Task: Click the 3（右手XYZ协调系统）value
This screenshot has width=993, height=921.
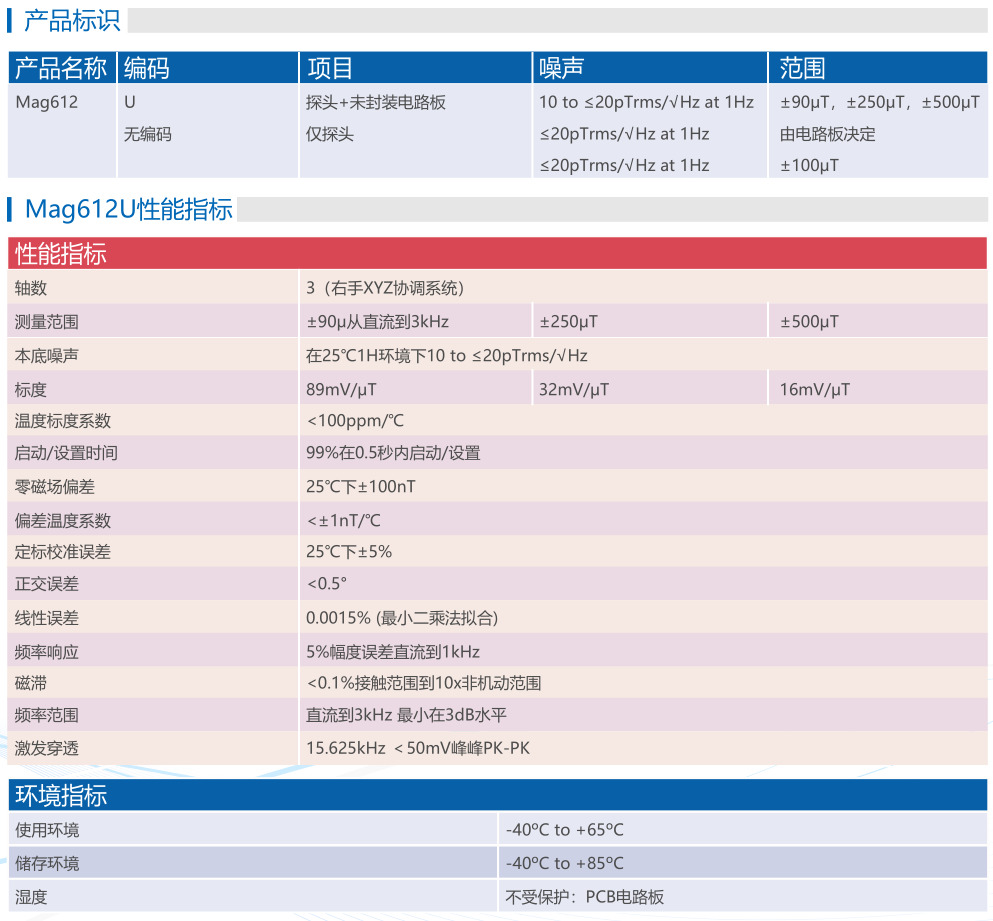Action: click(x=385, y=288)
